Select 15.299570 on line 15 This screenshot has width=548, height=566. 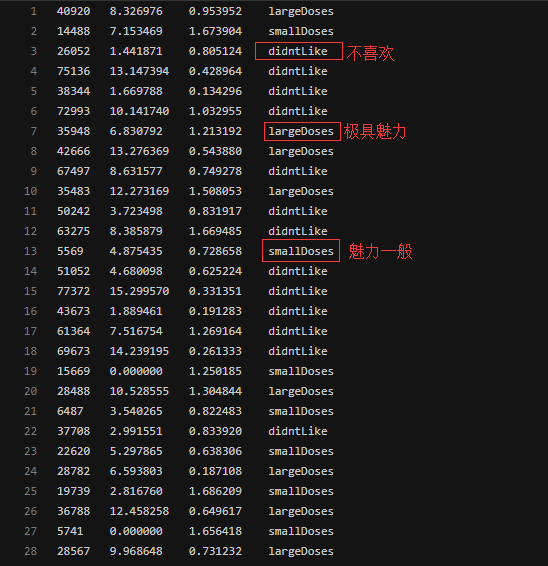pyautogui.click(x=139, y=291)
